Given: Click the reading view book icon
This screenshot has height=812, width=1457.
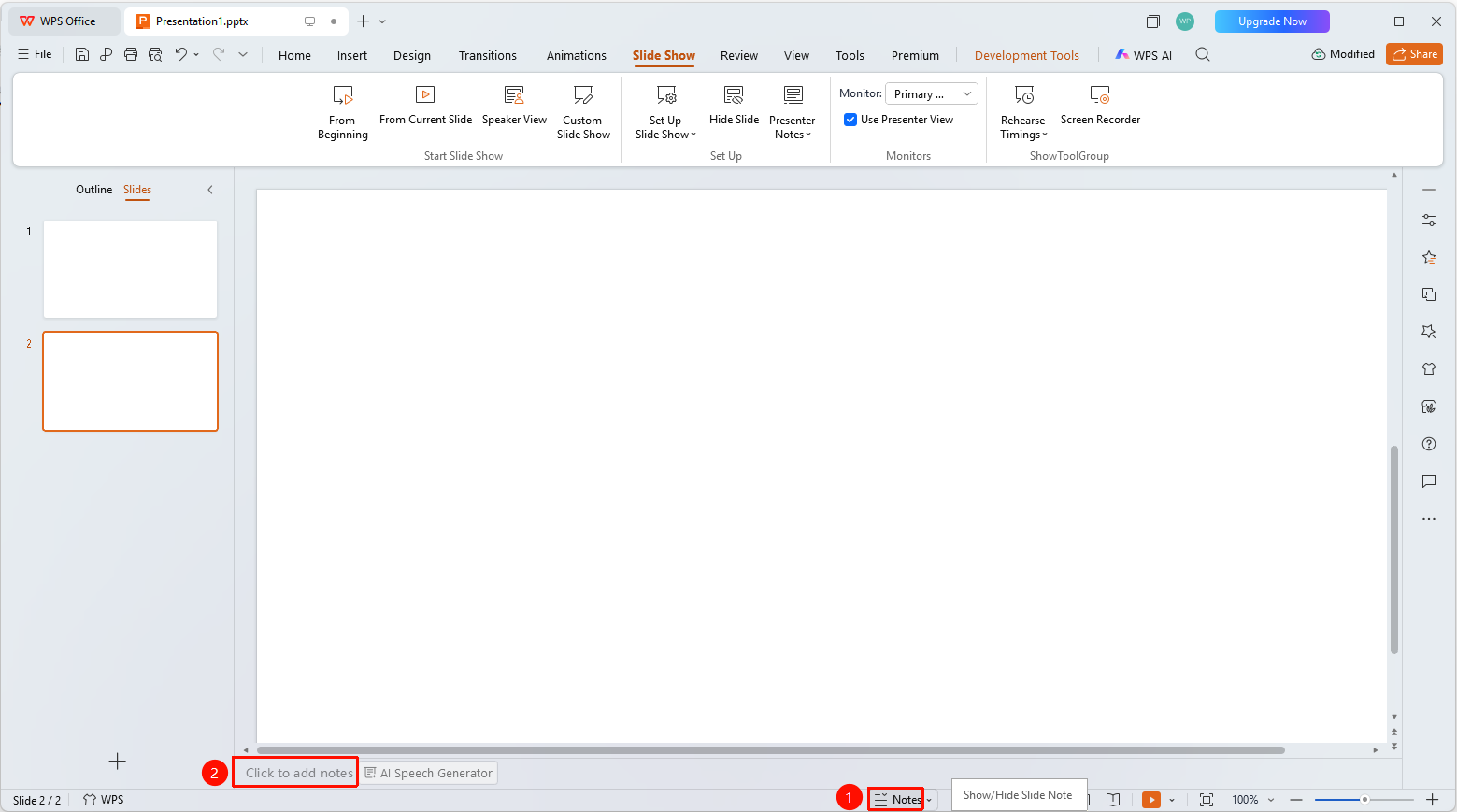Looking at the screenshot, I should pyautogui.click(x=1113, y=800).
